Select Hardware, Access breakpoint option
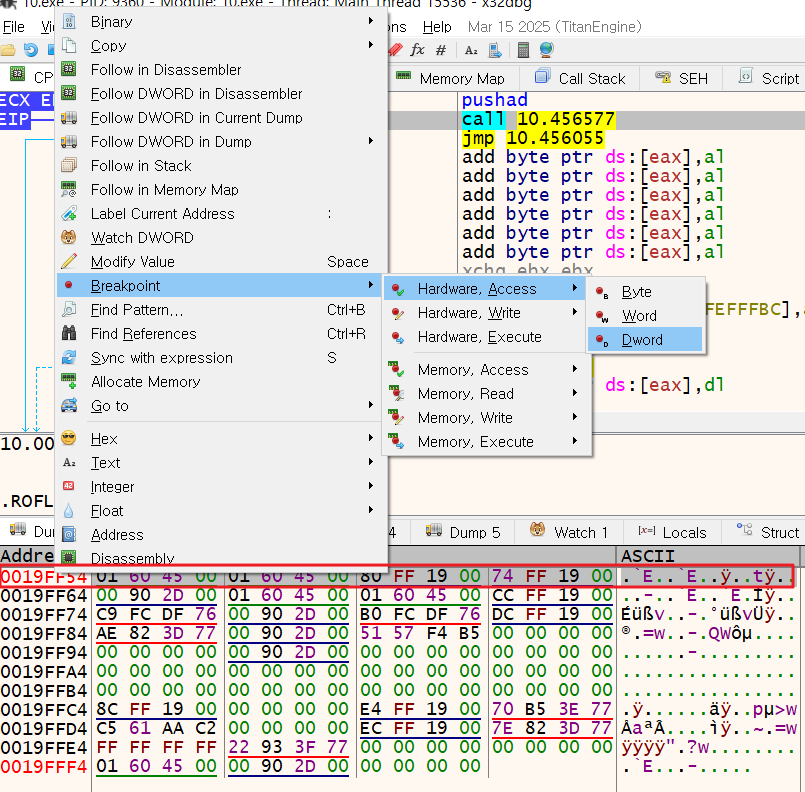This screenshot has width=805, height=792. click(x=484, y=289)
